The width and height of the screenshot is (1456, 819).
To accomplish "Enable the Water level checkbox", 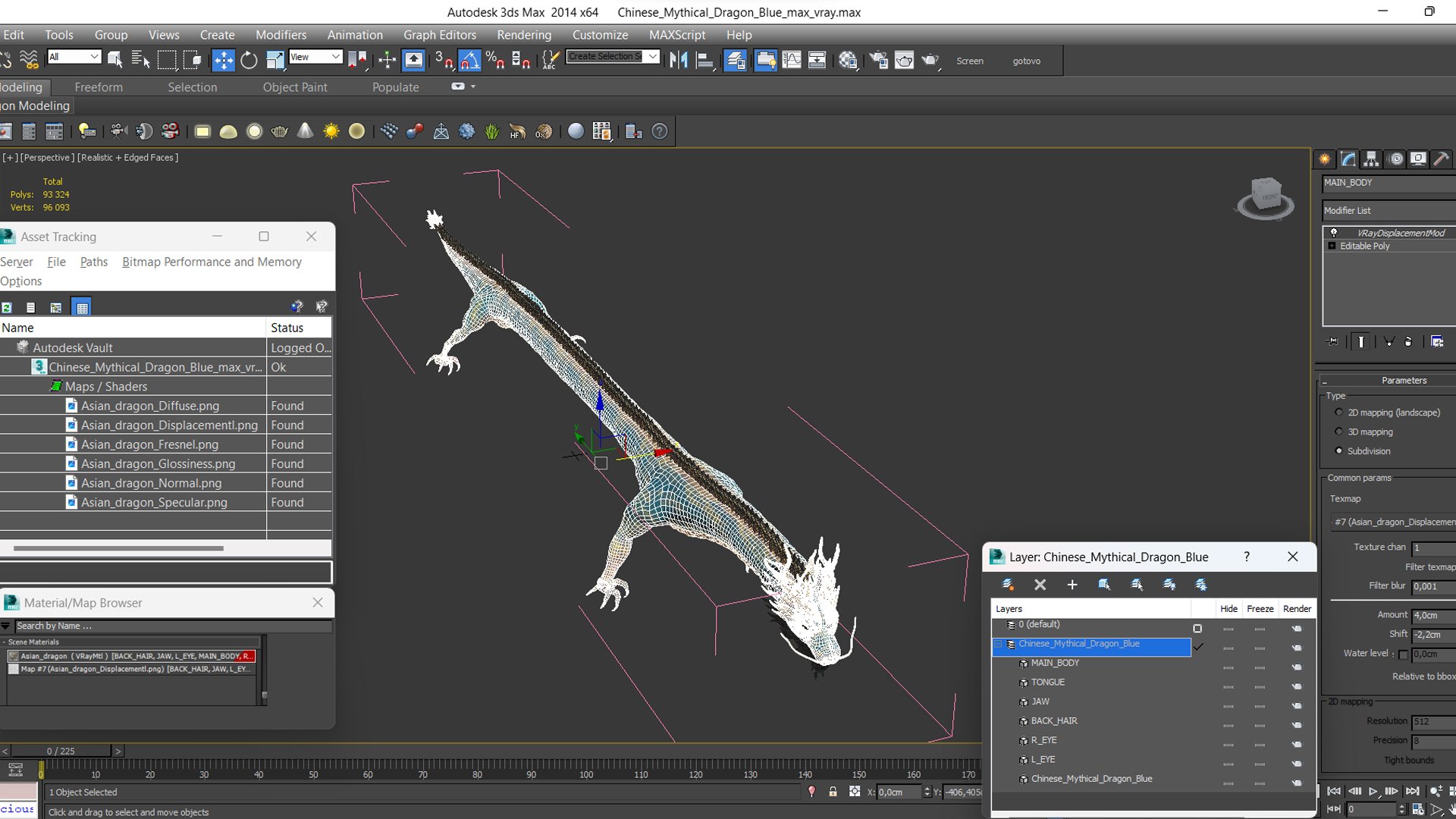I will [1403, 654].
